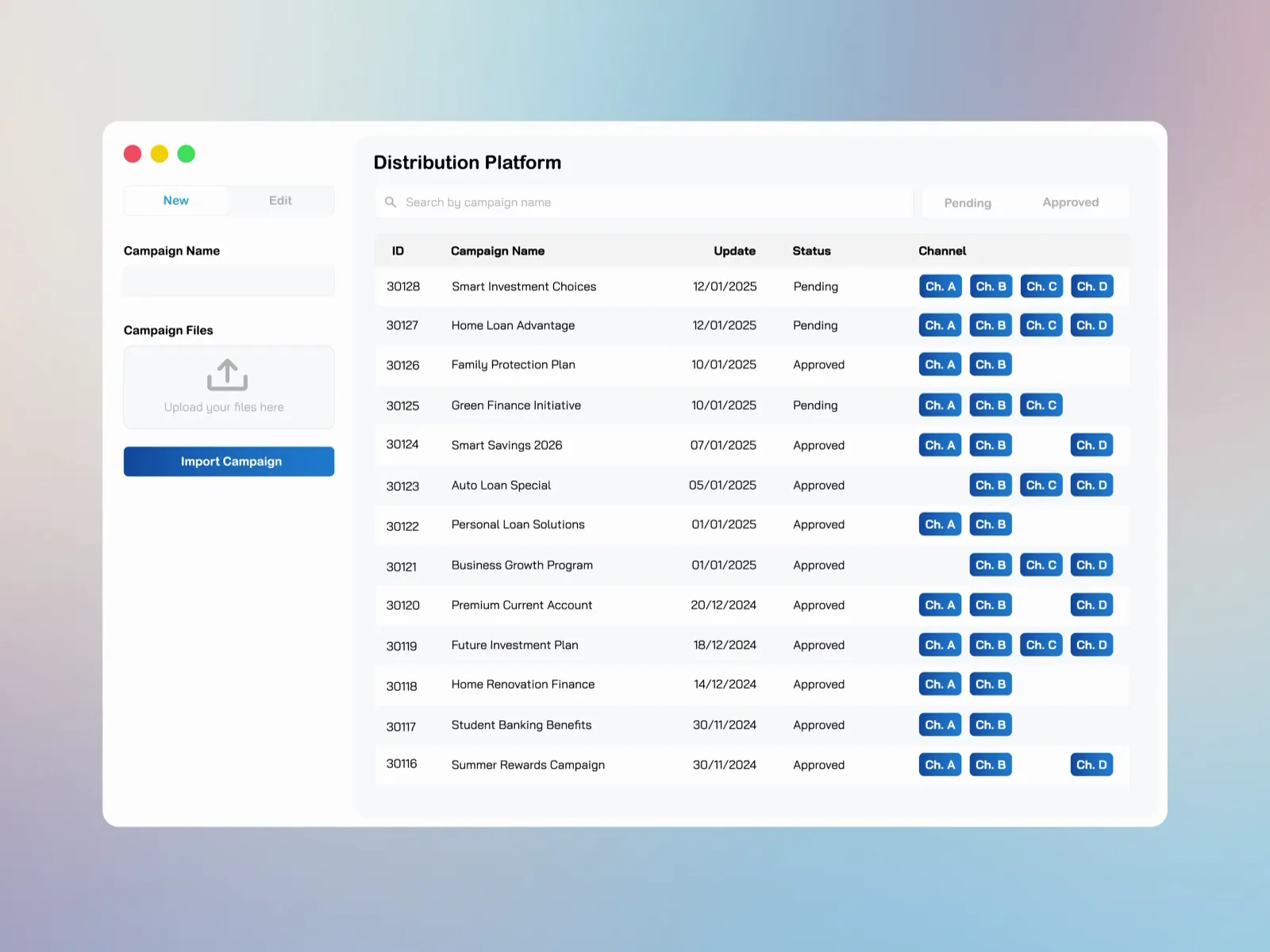Select Ch. D on Premium Current Account
1270x952 pixels.
click(x=1092, y=605)
